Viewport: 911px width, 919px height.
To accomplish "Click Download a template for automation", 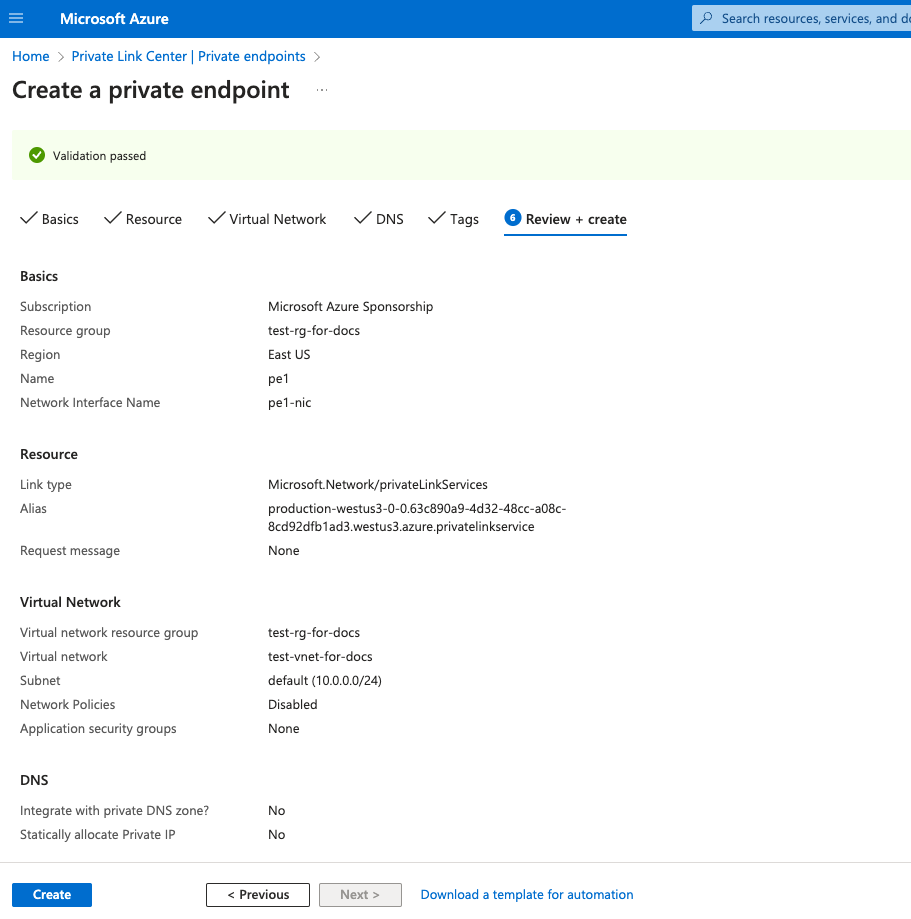I will (526, 894).
